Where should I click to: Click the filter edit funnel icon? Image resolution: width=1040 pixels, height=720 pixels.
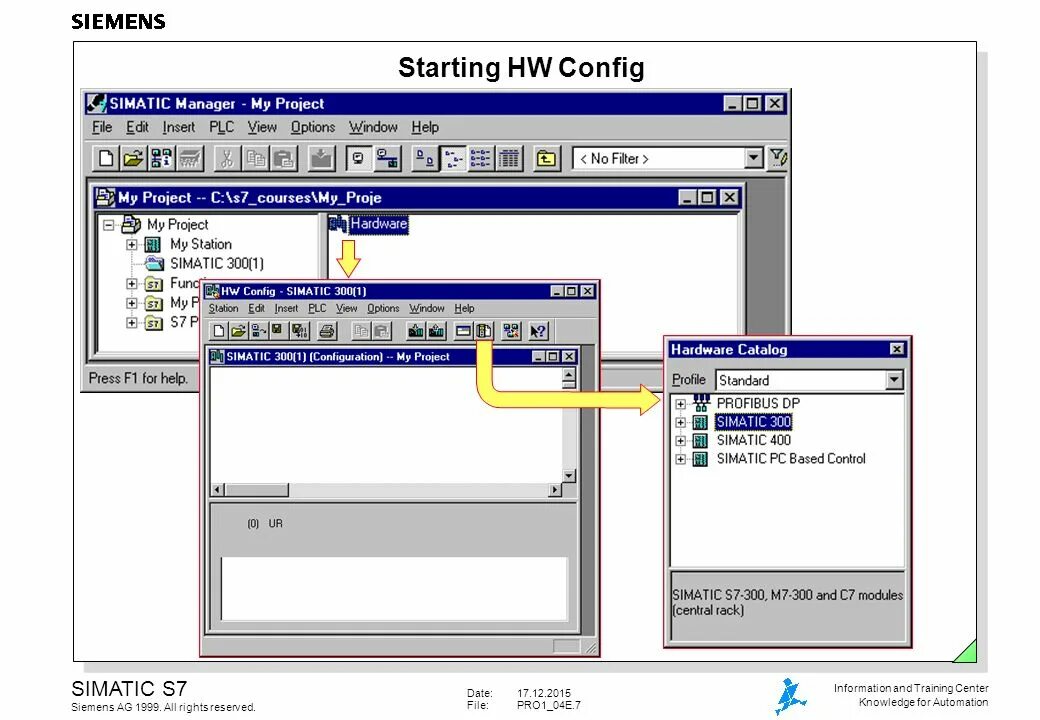click(777, 158)
